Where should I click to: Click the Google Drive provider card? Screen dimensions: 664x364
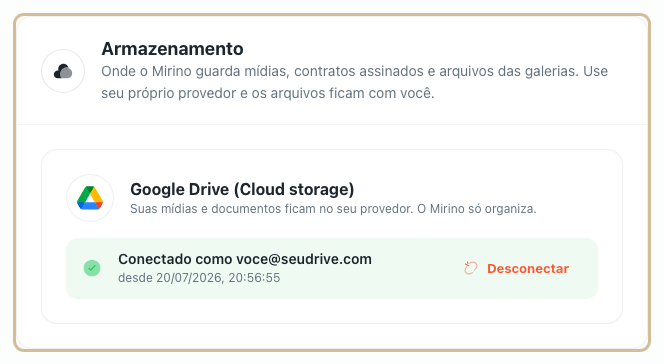(x=332, y=237)
